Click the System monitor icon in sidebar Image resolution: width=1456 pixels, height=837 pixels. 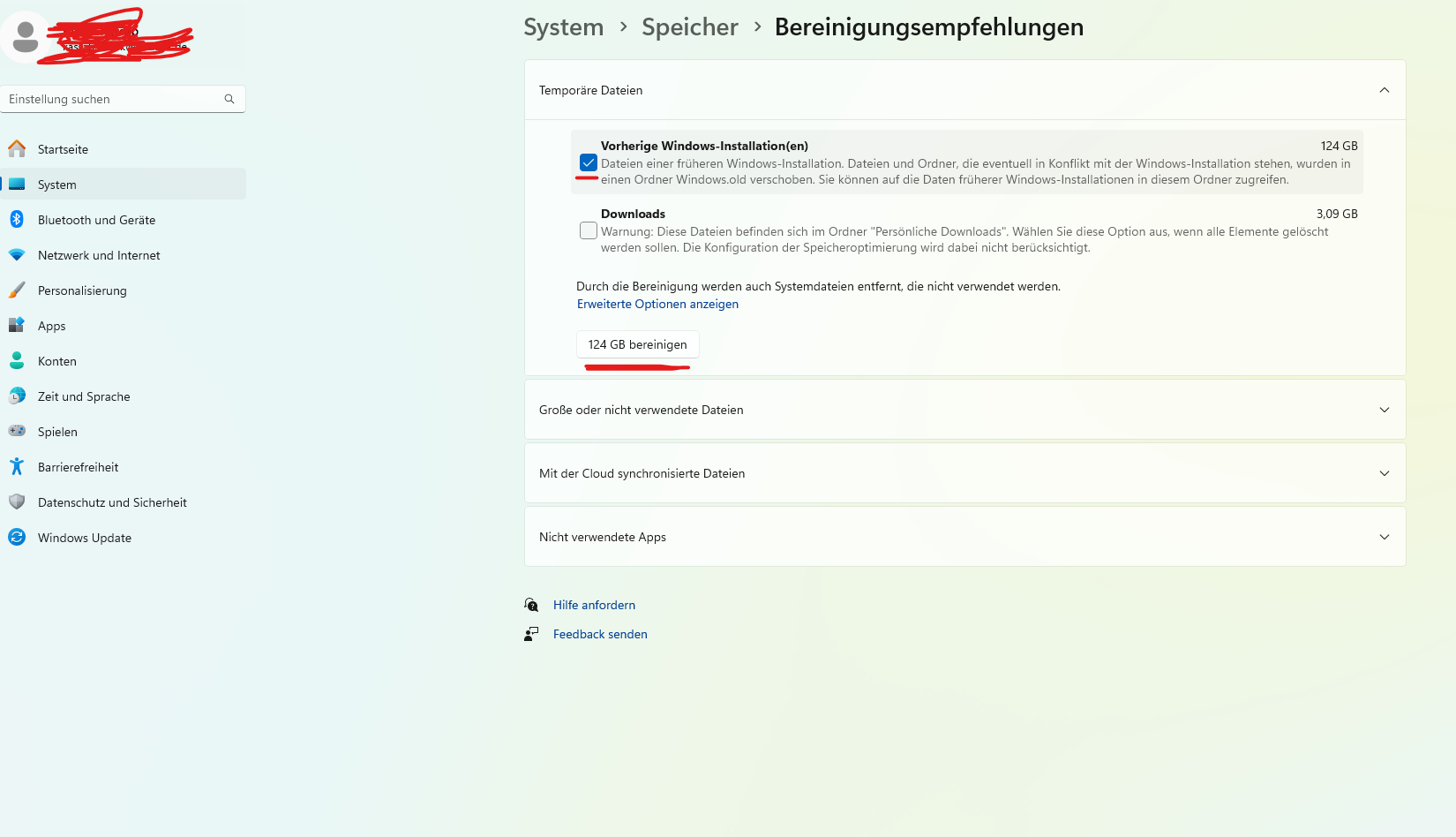click(17, 184)
